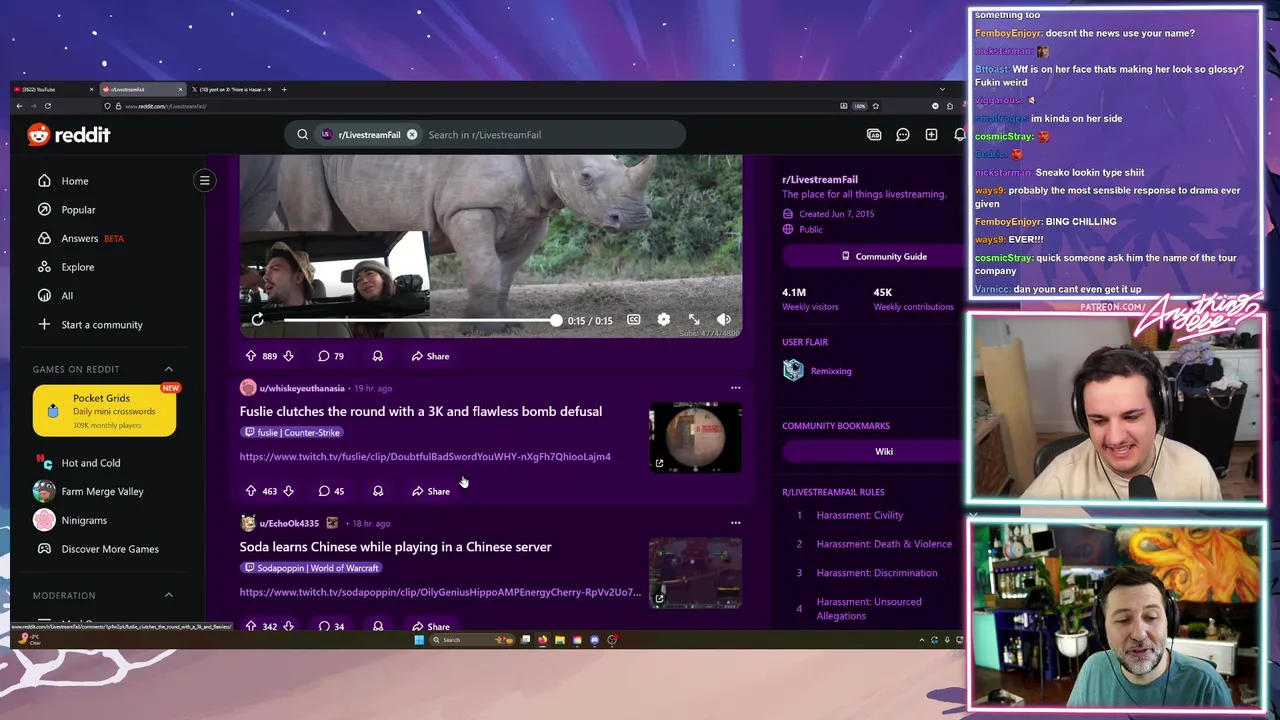Upvote the Soda post with 342 votes
The height and width of the screenshot is (720, 1280).
[250, 626]
